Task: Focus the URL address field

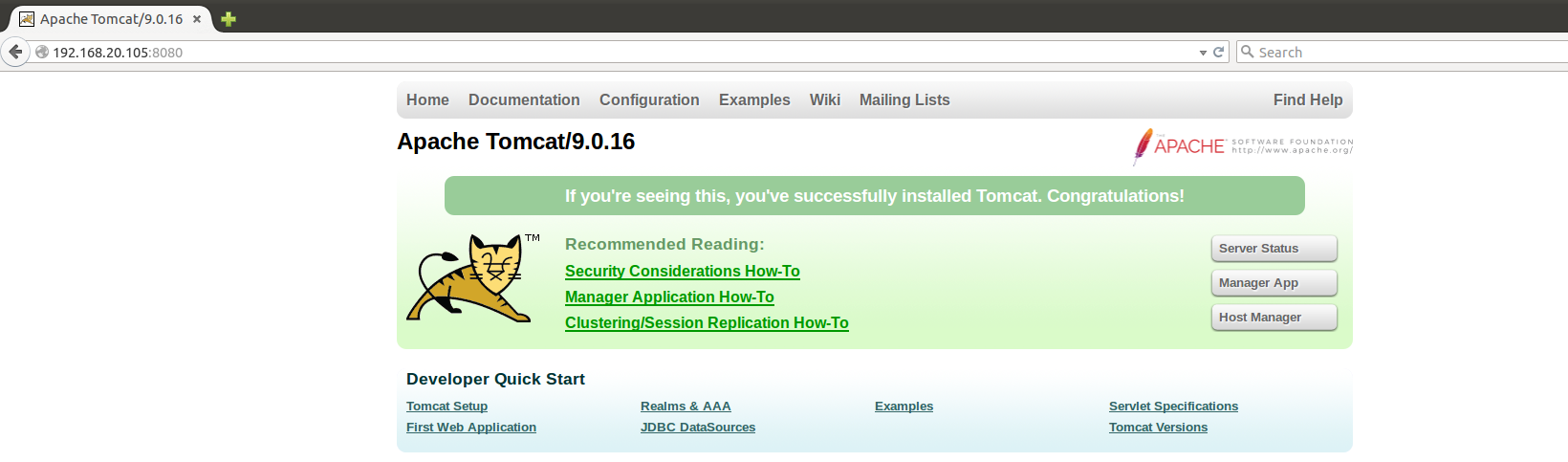Action: pyautogui.click(x=621, y=53)
